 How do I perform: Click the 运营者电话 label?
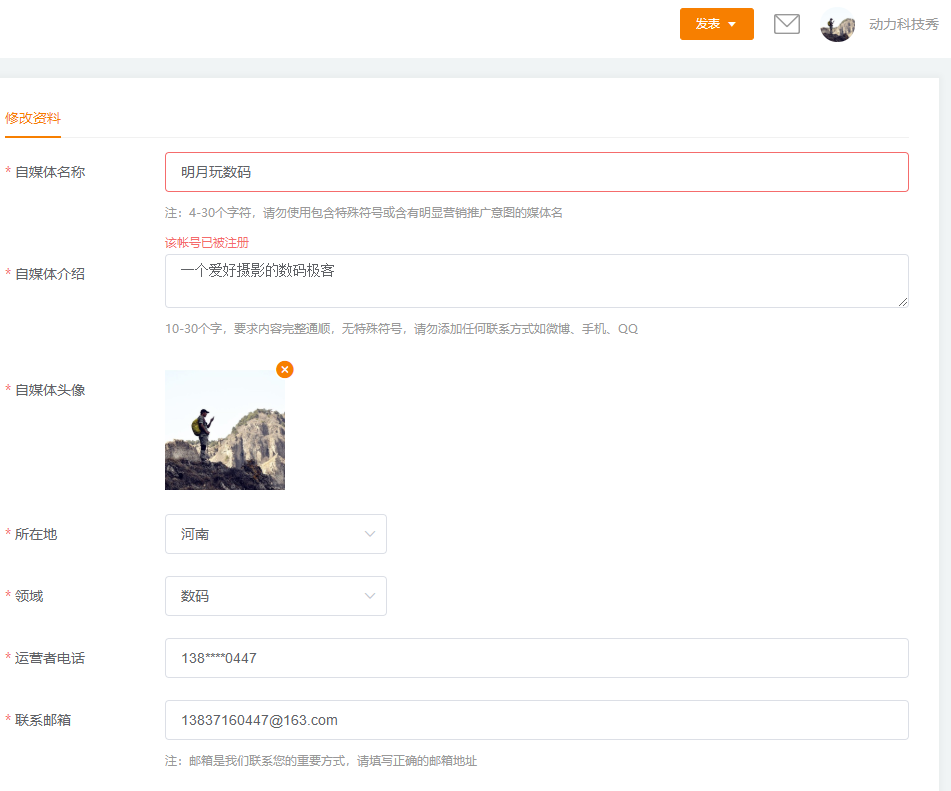coord(50,658)
